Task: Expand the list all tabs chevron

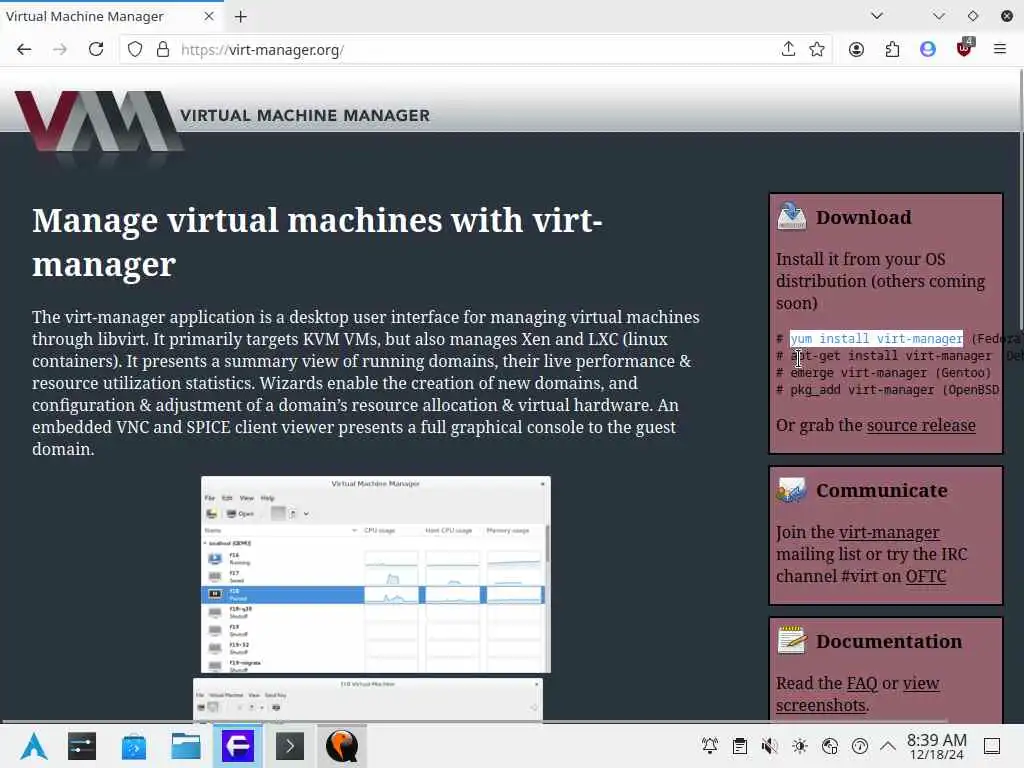Action: coord(877,16)
